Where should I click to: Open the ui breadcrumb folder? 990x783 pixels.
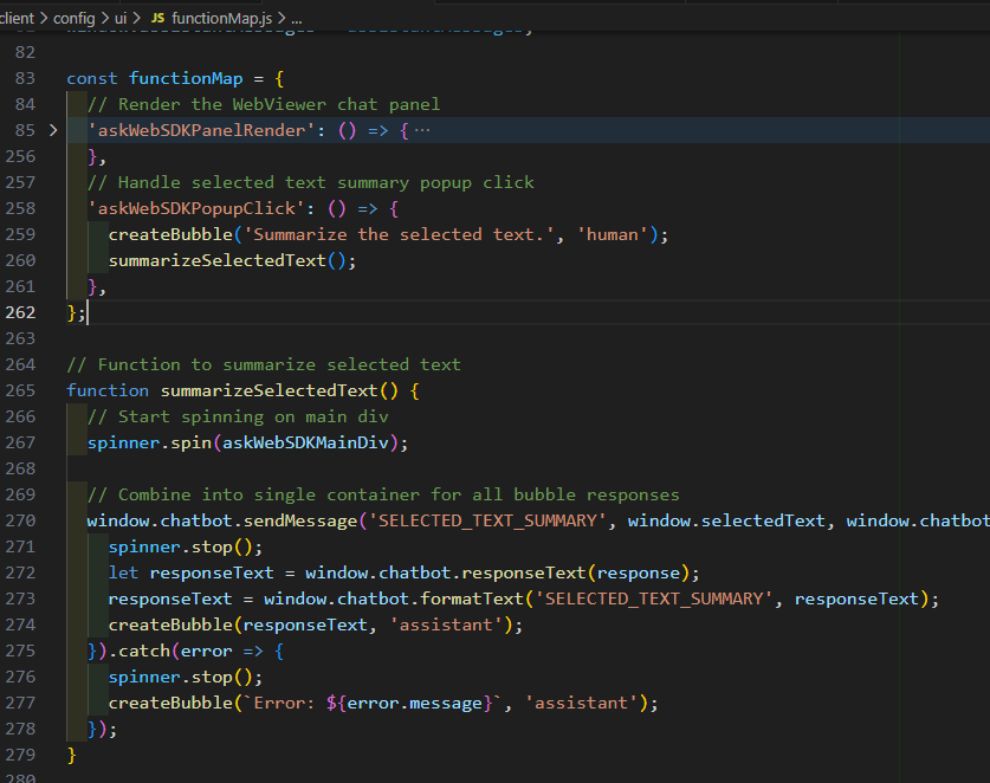121,18
